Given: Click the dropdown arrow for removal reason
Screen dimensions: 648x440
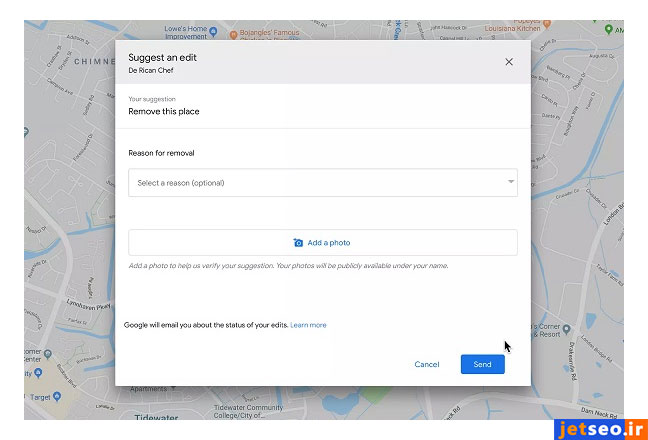Looking at the screenshot, I should pos(510,182).
